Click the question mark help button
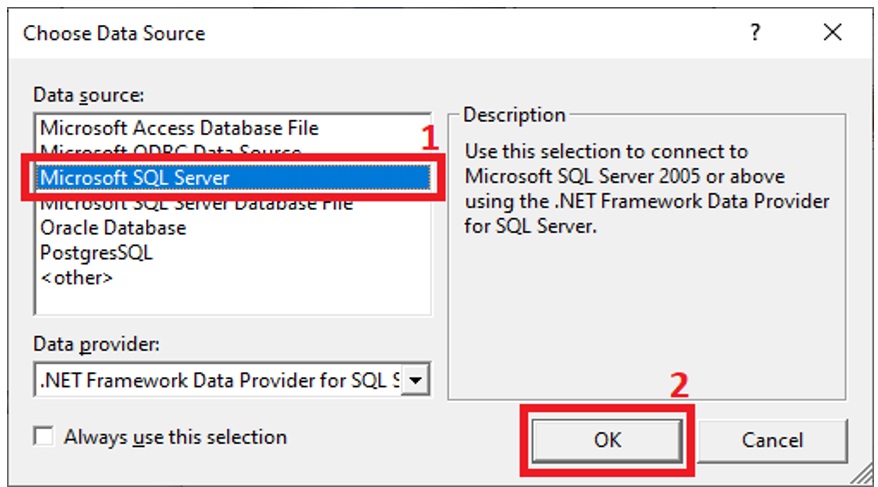 tap(755, 32)
